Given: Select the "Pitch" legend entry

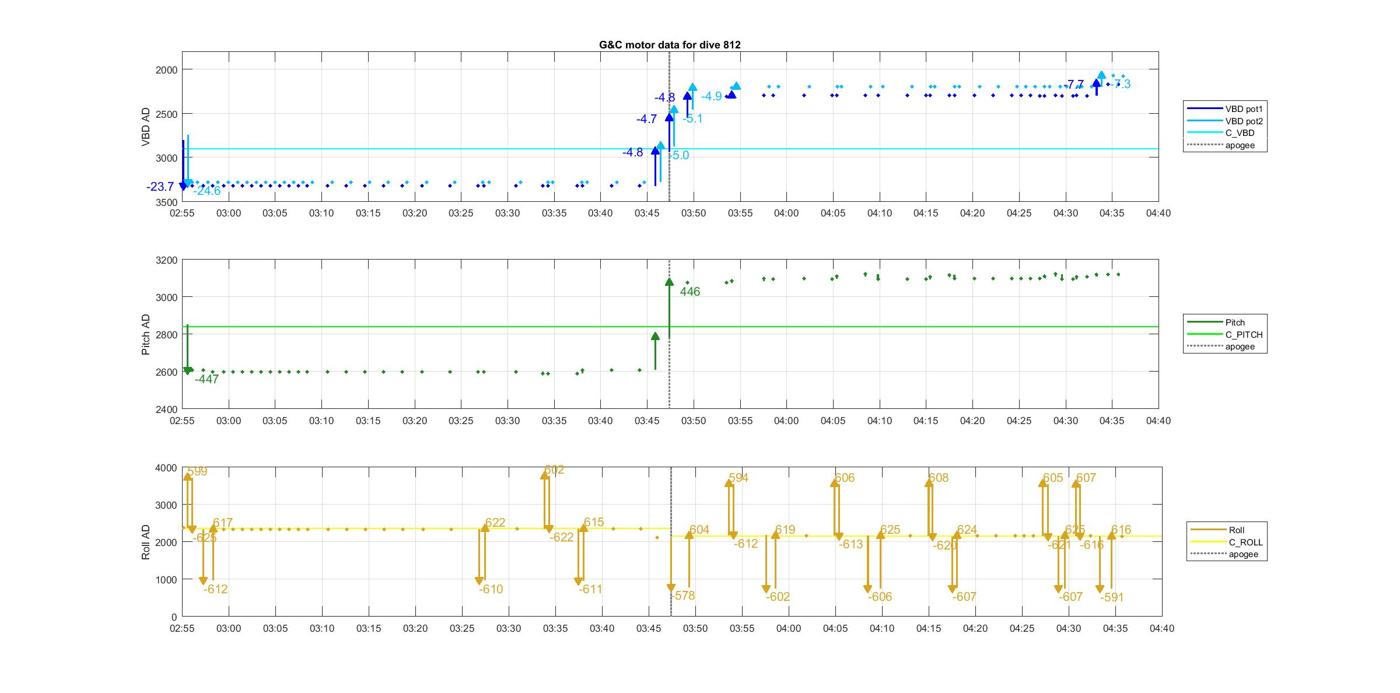Looking at the screenshot, I should pyautogui.click(x=1237, y=322).
